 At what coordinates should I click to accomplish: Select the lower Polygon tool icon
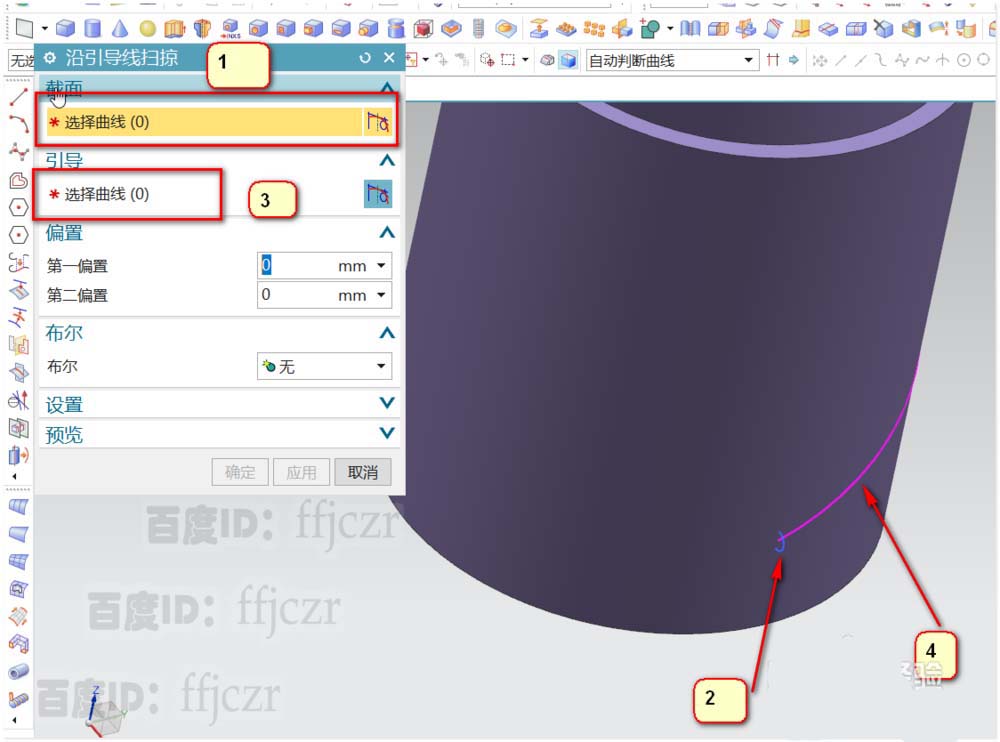(18, 235)
